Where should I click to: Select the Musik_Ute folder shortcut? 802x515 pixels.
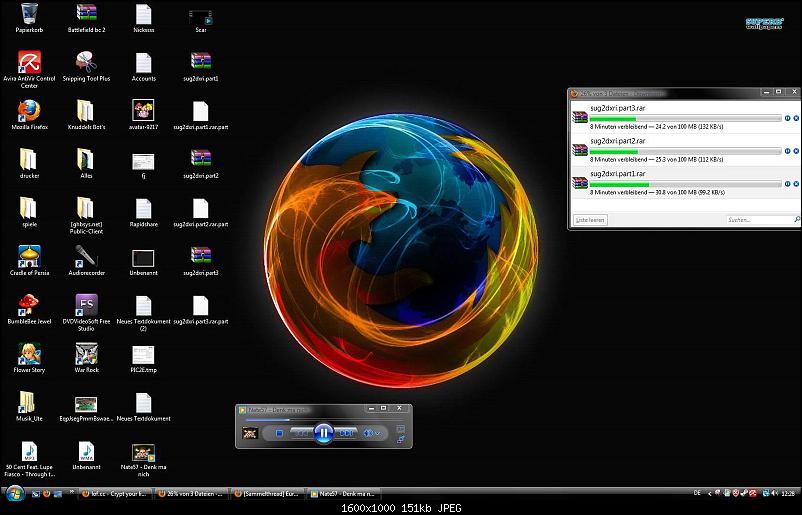point(29,407)
